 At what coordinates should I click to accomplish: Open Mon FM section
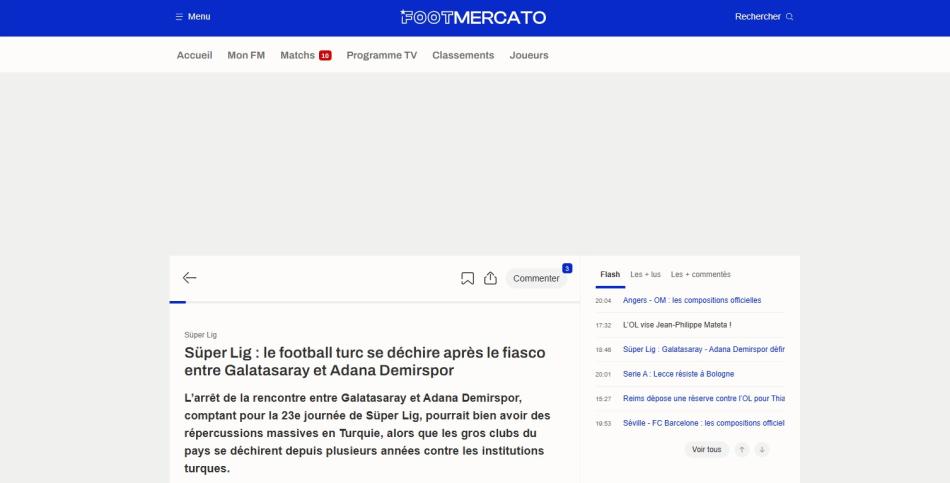[x=246, y=55]
